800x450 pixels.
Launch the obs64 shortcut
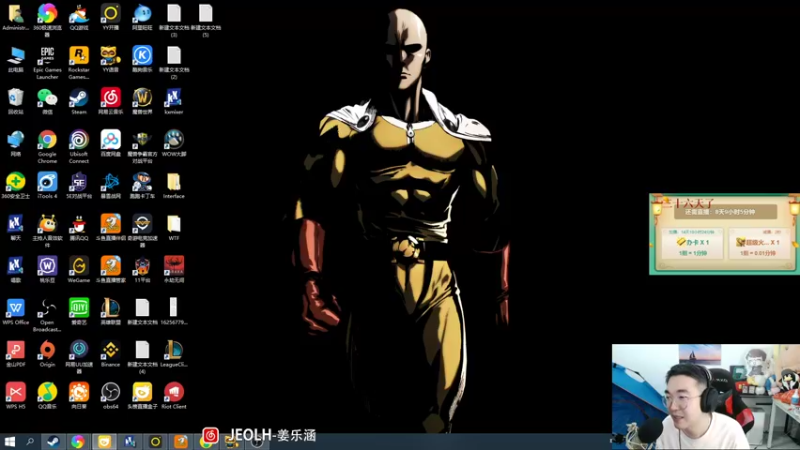[x=111, y=396]
